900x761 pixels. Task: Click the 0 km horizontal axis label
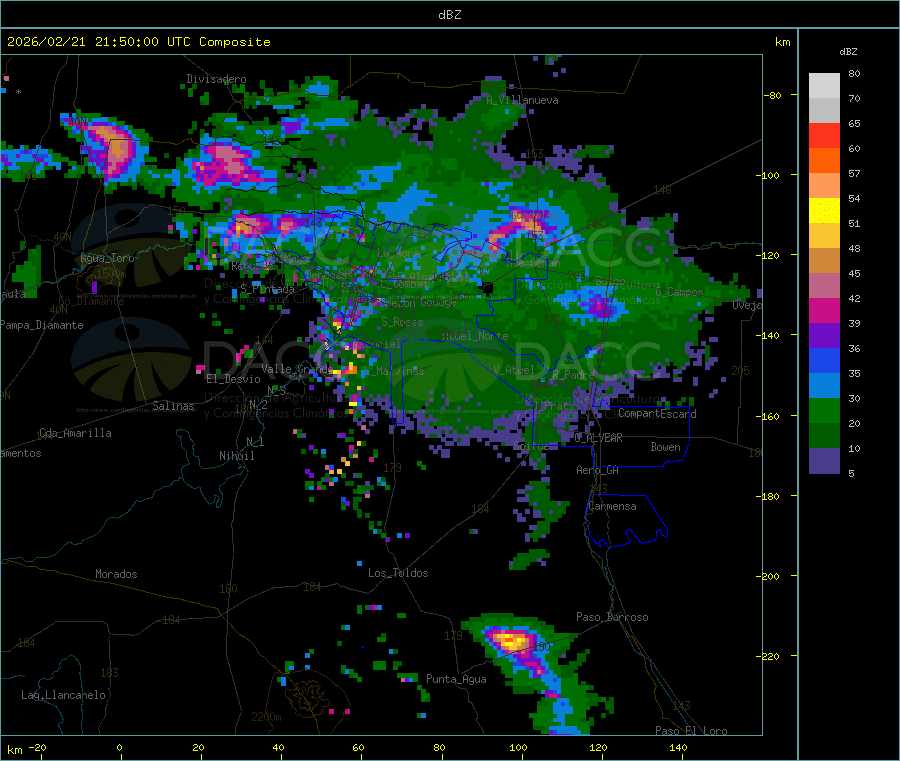pos(119,747)
